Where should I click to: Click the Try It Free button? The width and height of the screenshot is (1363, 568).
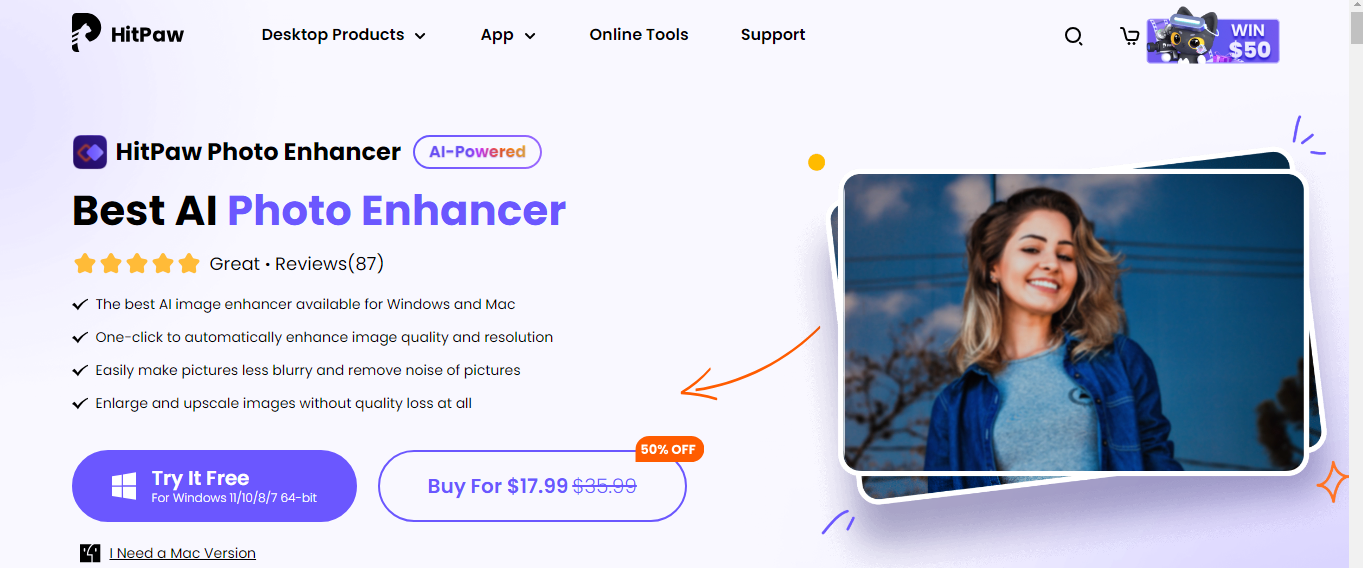(214, 486)
